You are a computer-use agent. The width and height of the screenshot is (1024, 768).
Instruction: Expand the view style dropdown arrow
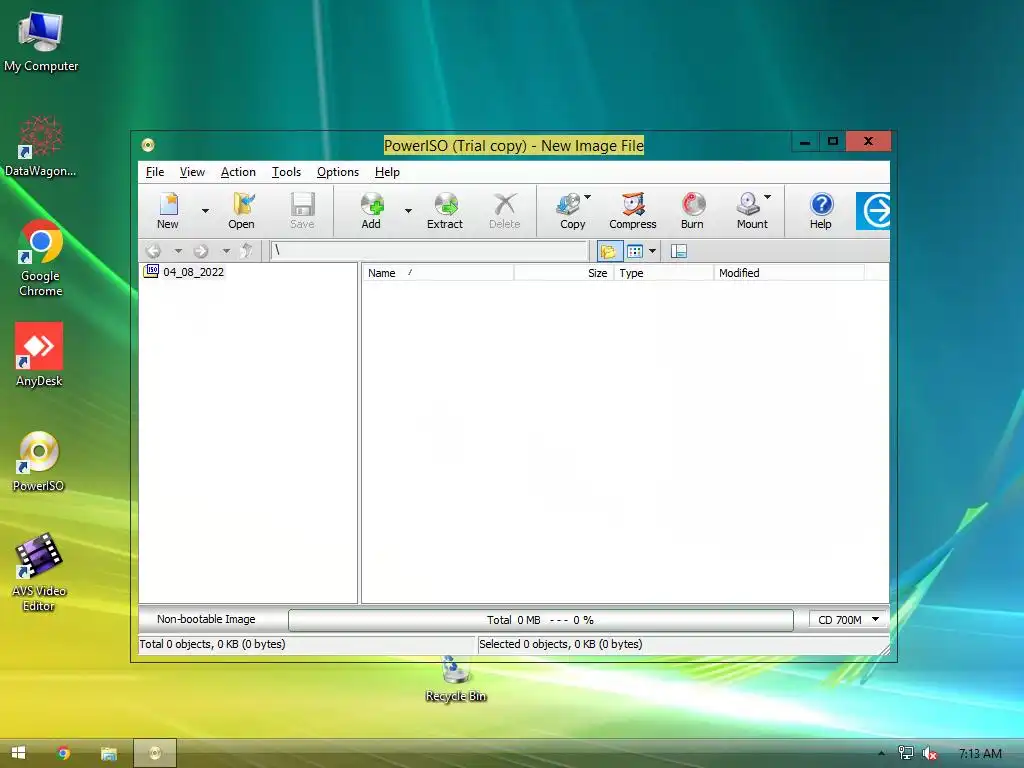pos(652,251)
